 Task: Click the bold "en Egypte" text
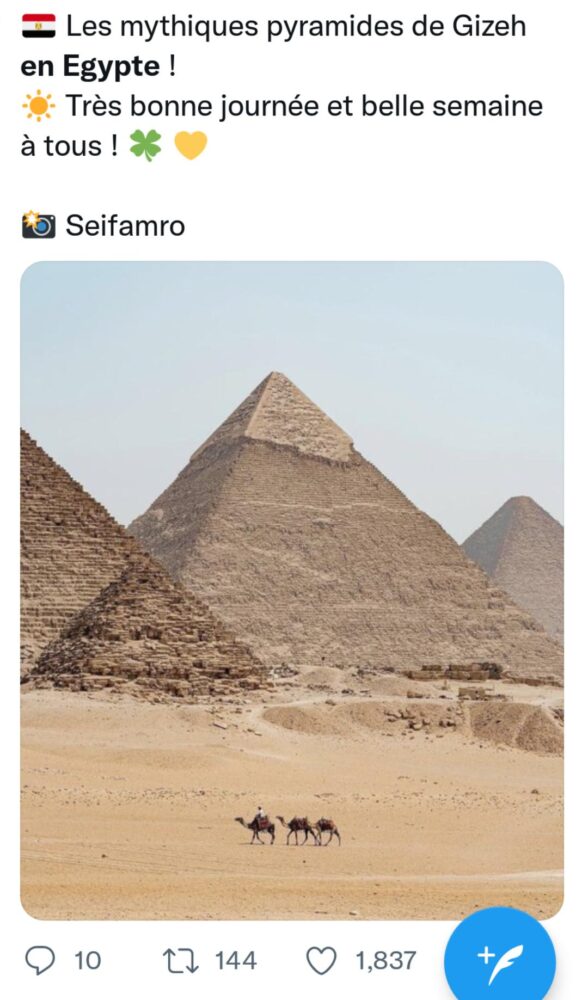click(x=90, y=67)
